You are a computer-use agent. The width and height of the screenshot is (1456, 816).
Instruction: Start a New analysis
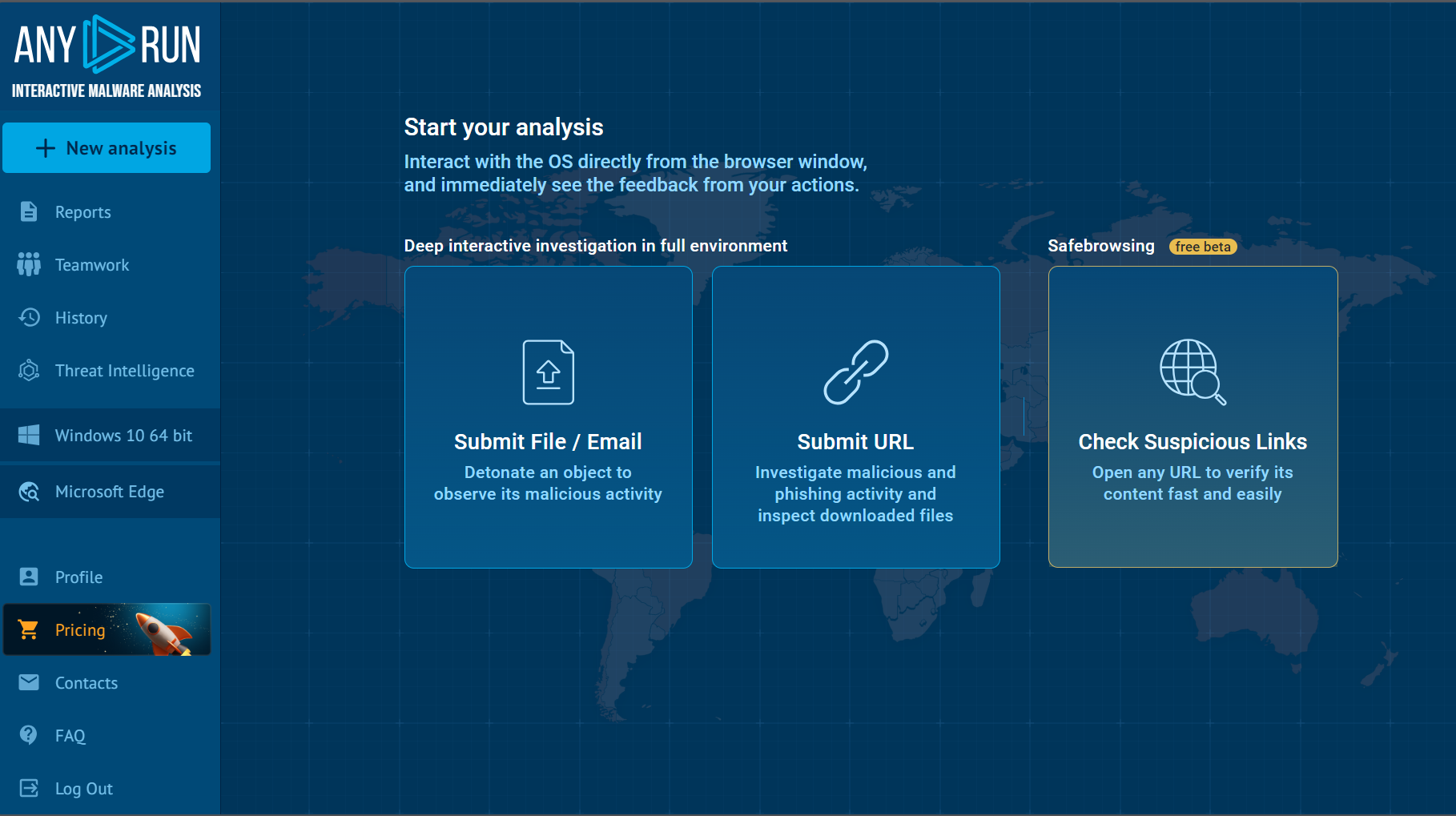click(x=107, y=148)
